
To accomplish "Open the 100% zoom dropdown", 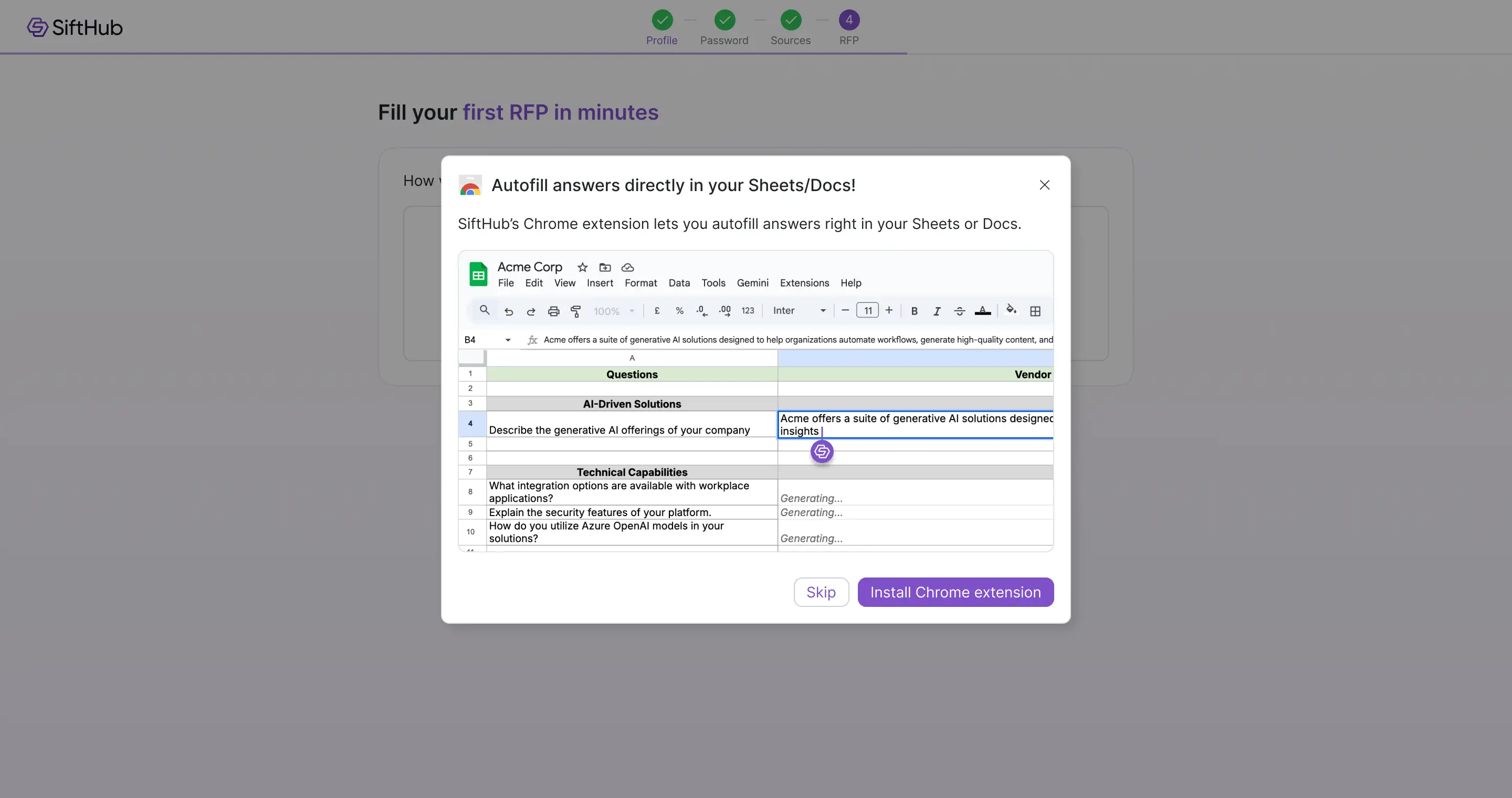I will point(614,311).
